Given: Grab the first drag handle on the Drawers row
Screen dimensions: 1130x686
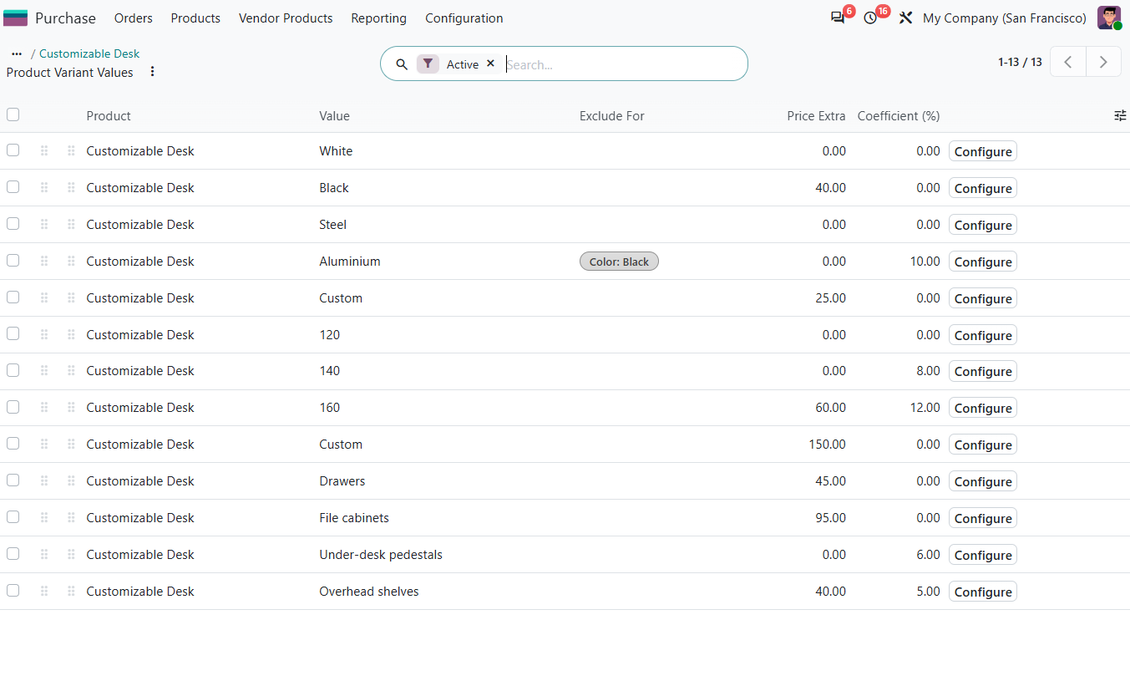Looking at the screenshot, I should tap(44, 481).
